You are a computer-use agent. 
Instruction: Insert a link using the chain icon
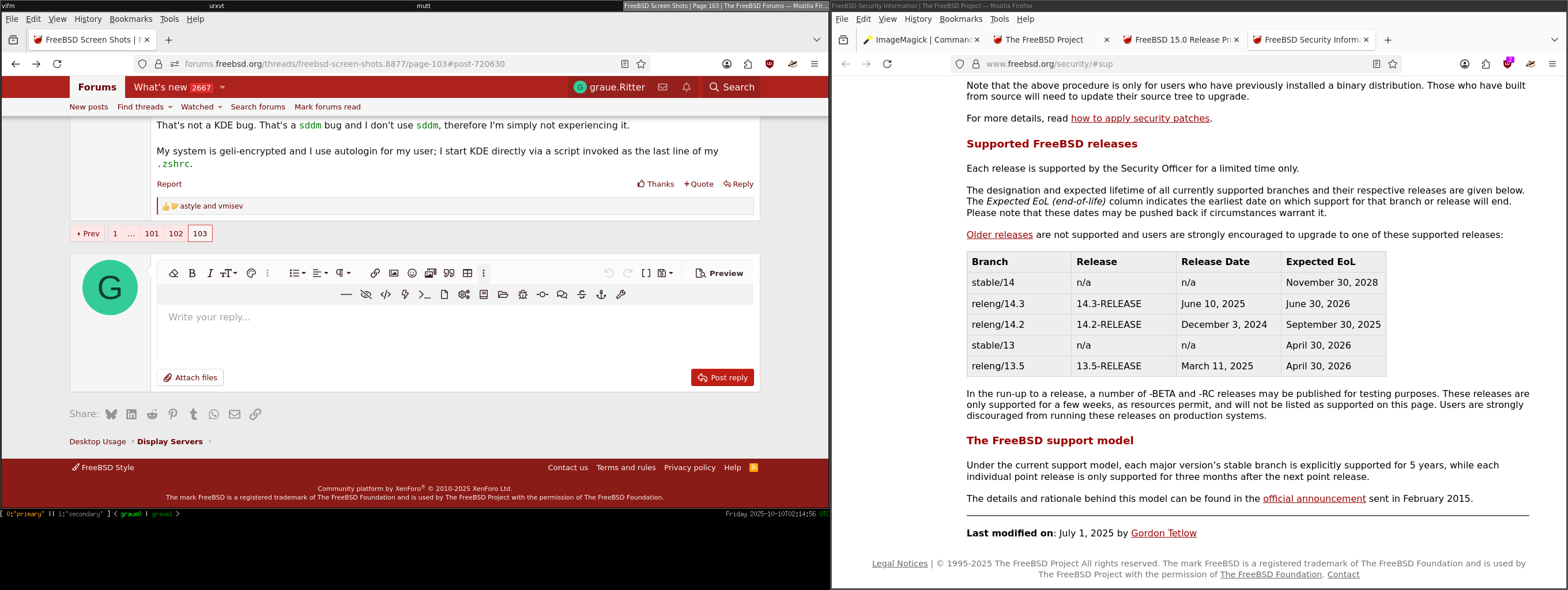point(375,274)
